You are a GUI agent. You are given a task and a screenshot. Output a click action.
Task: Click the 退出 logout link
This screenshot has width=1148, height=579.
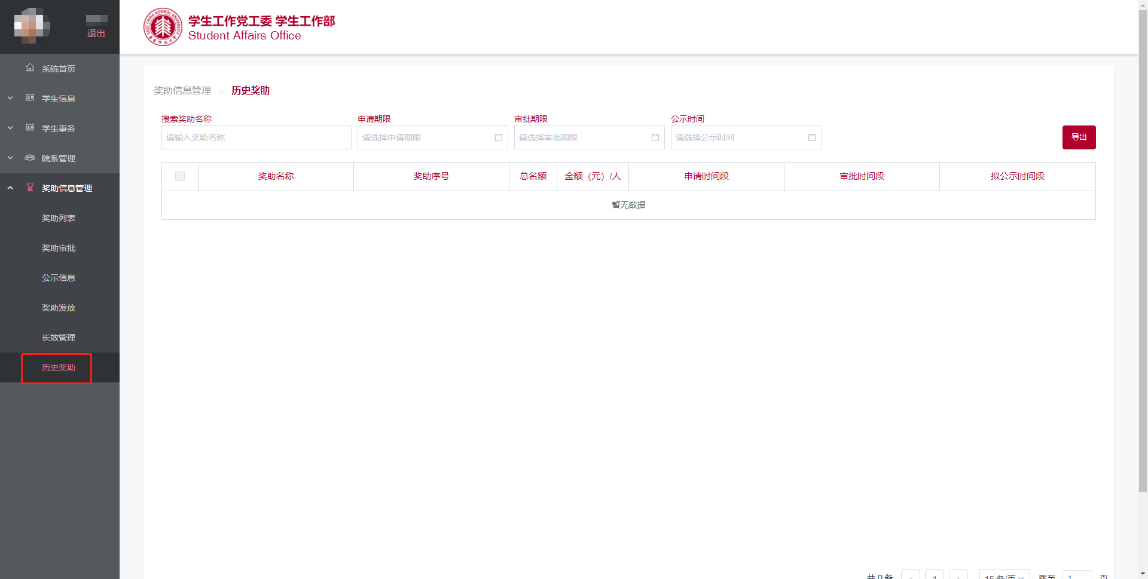[x=96, y=33]
